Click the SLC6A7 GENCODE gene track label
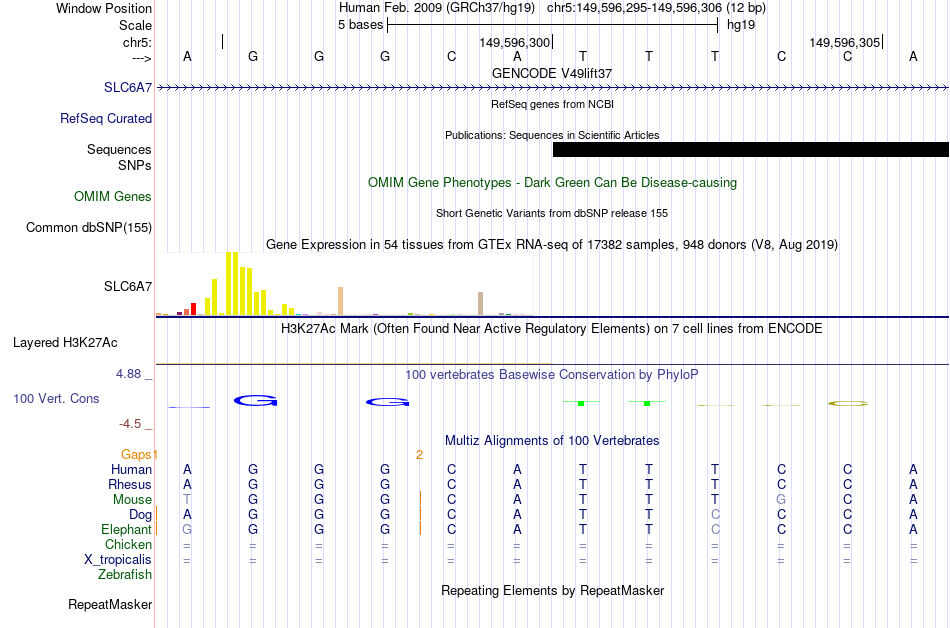 (128, 87)
